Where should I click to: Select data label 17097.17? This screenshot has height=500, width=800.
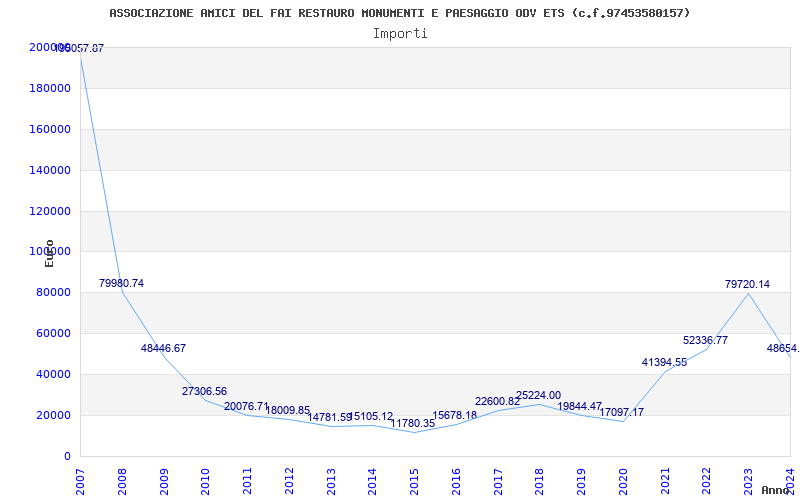(x=621, y=412)
